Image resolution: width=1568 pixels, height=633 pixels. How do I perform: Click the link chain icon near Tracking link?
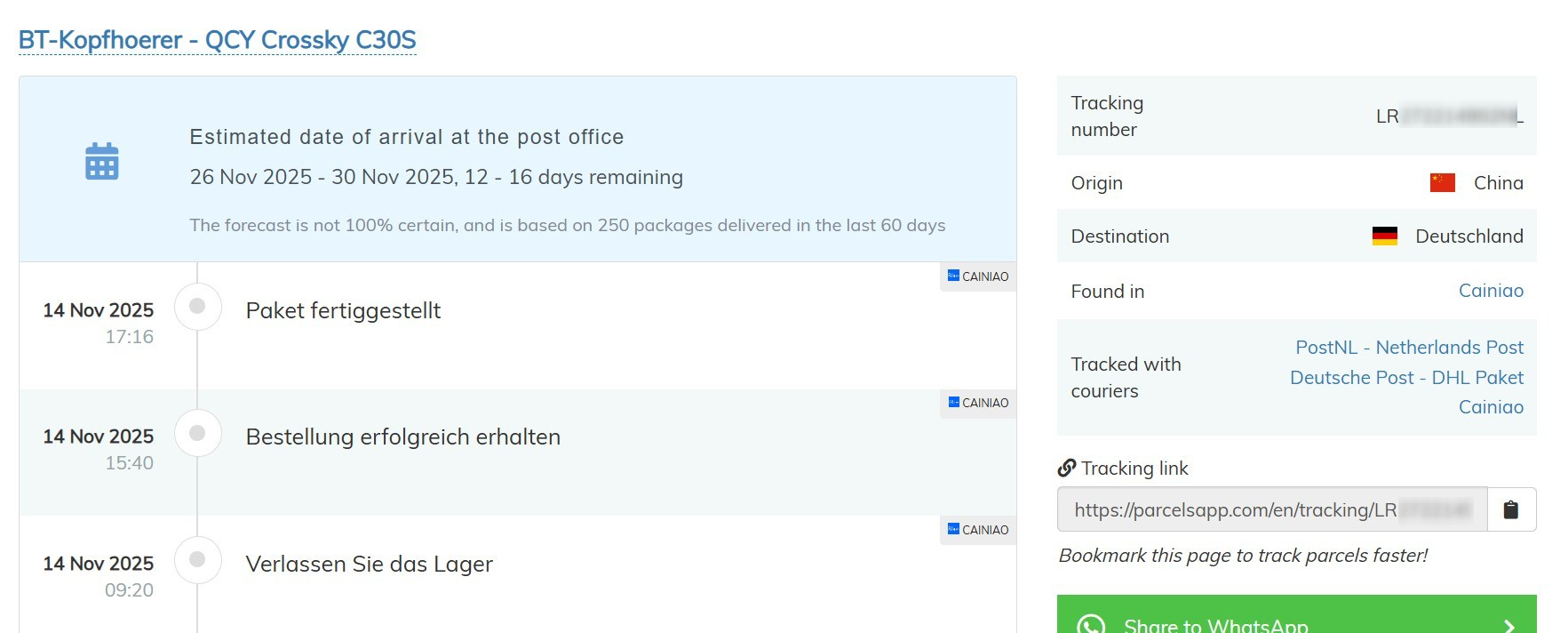pos(1066,468)
